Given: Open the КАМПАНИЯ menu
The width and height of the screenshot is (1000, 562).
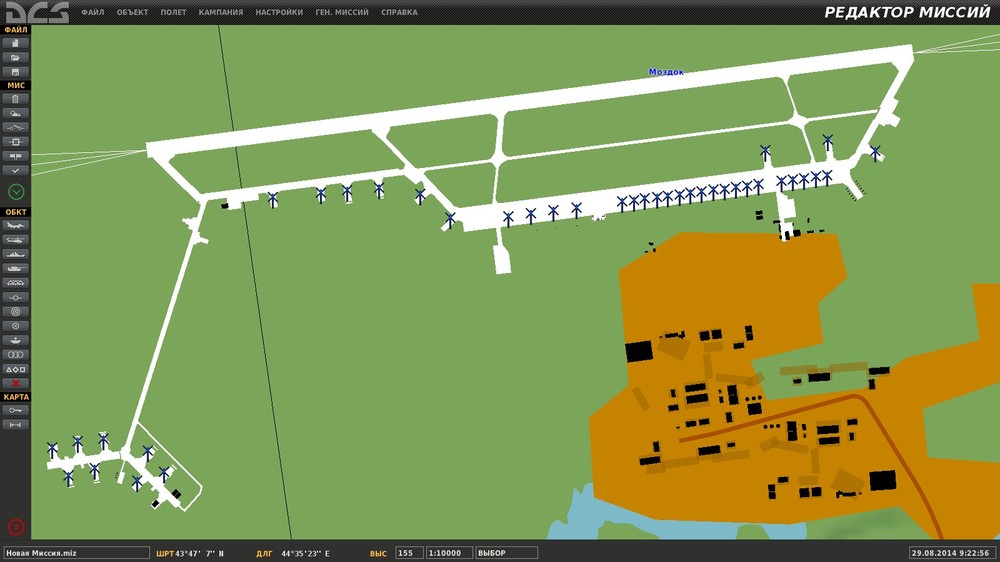Looking at the screenshot, I should point(220,13).
